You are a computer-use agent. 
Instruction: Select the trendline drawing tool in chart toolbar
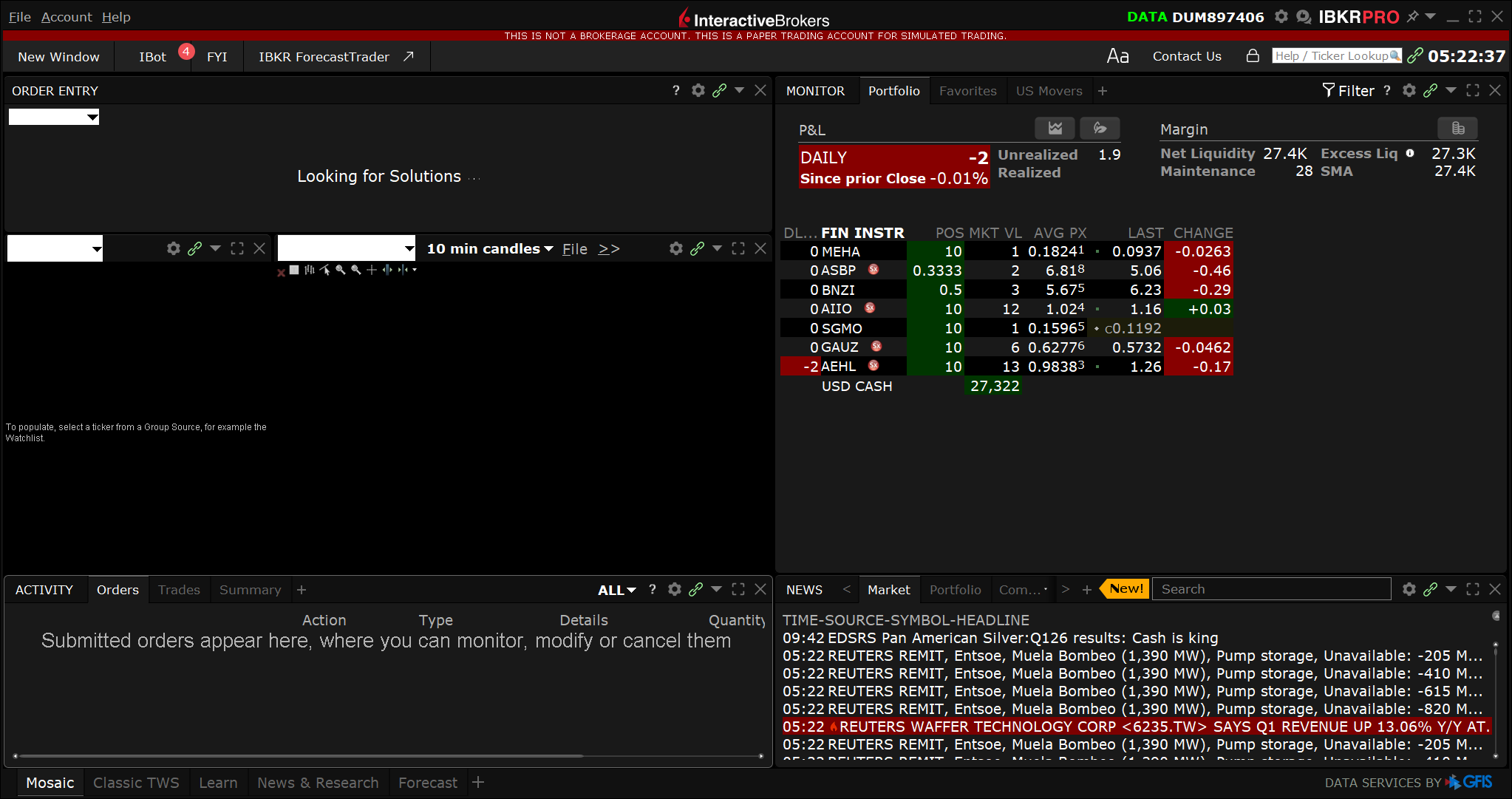(x=324, y=270)
